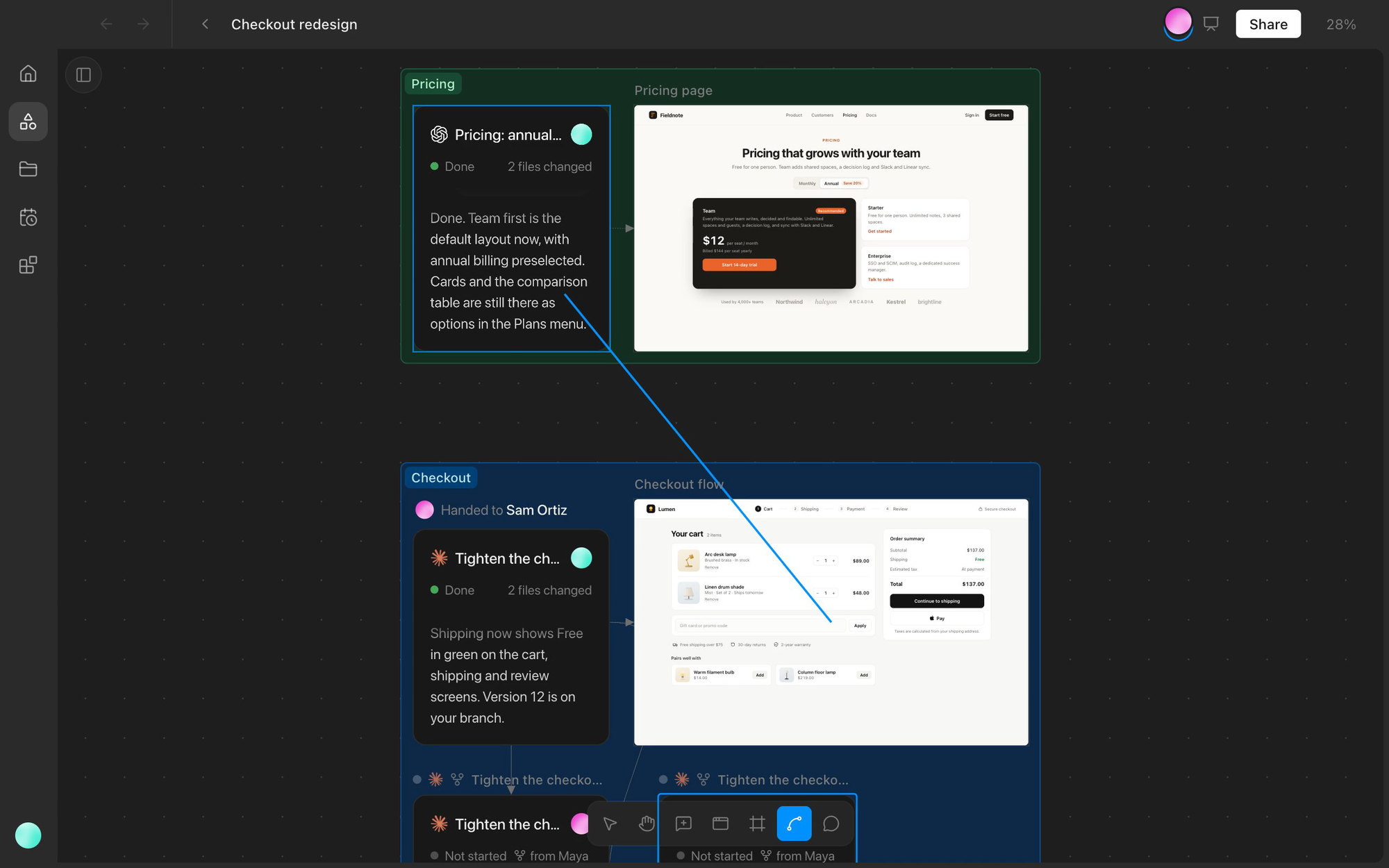Click Sam Ortiz in the handoff line
This screenshot has height=868, width=1389.
click(536, 510)
